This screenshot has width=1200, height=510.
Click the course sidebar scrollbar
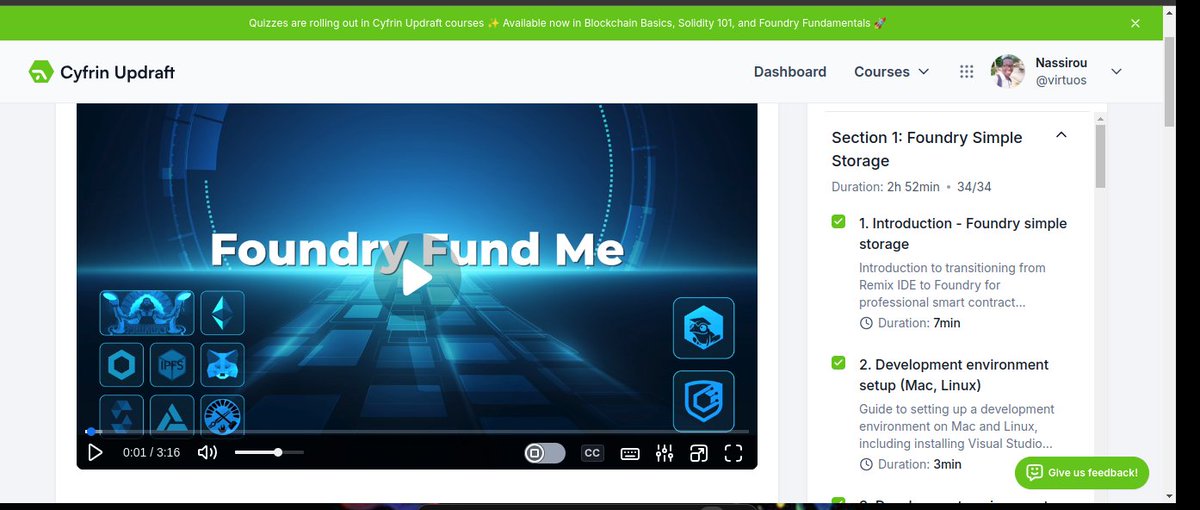tap(1100, 157)
